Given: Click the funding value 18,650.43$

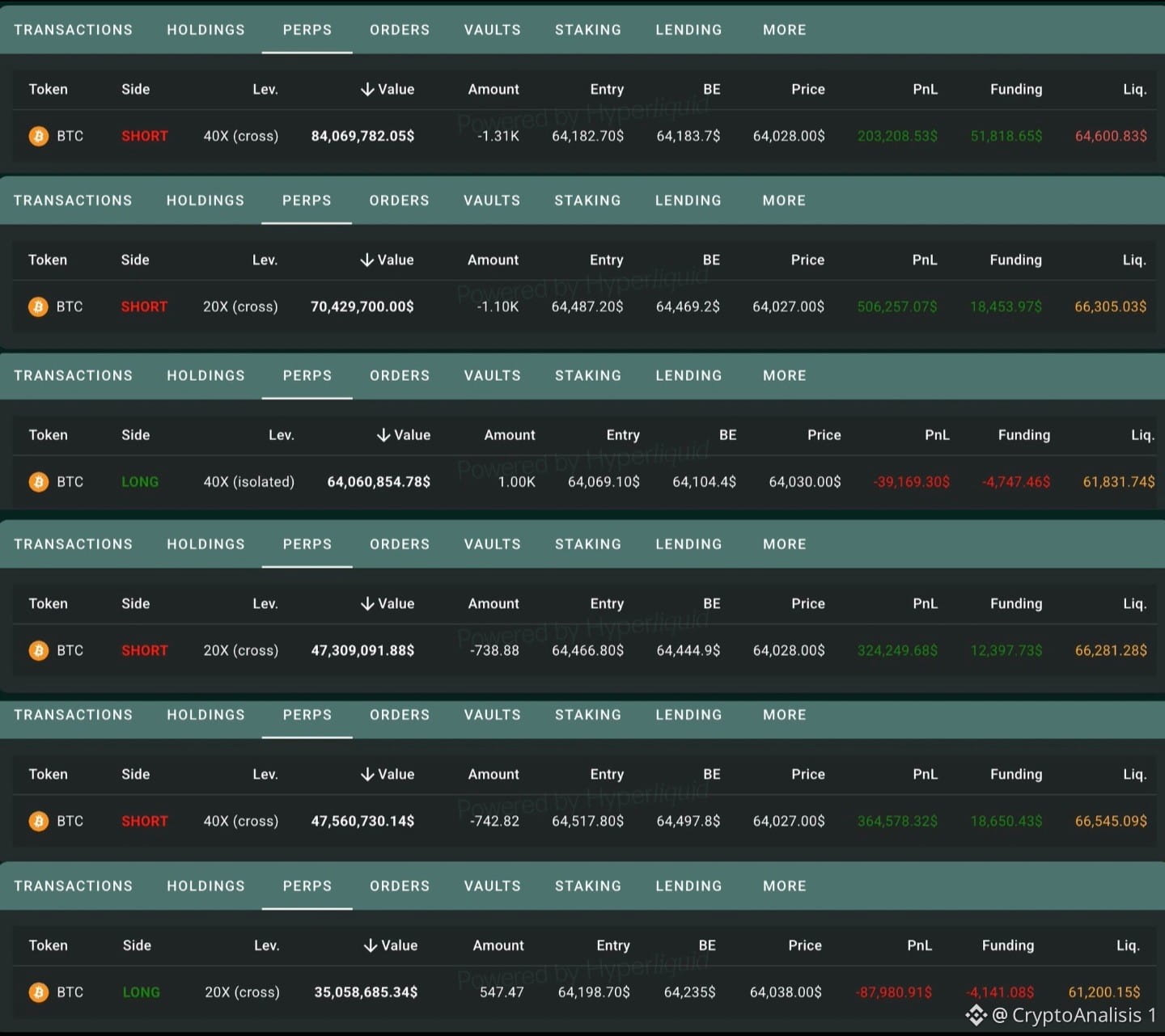Looking at the screenshot, I should coord(1006,821).
